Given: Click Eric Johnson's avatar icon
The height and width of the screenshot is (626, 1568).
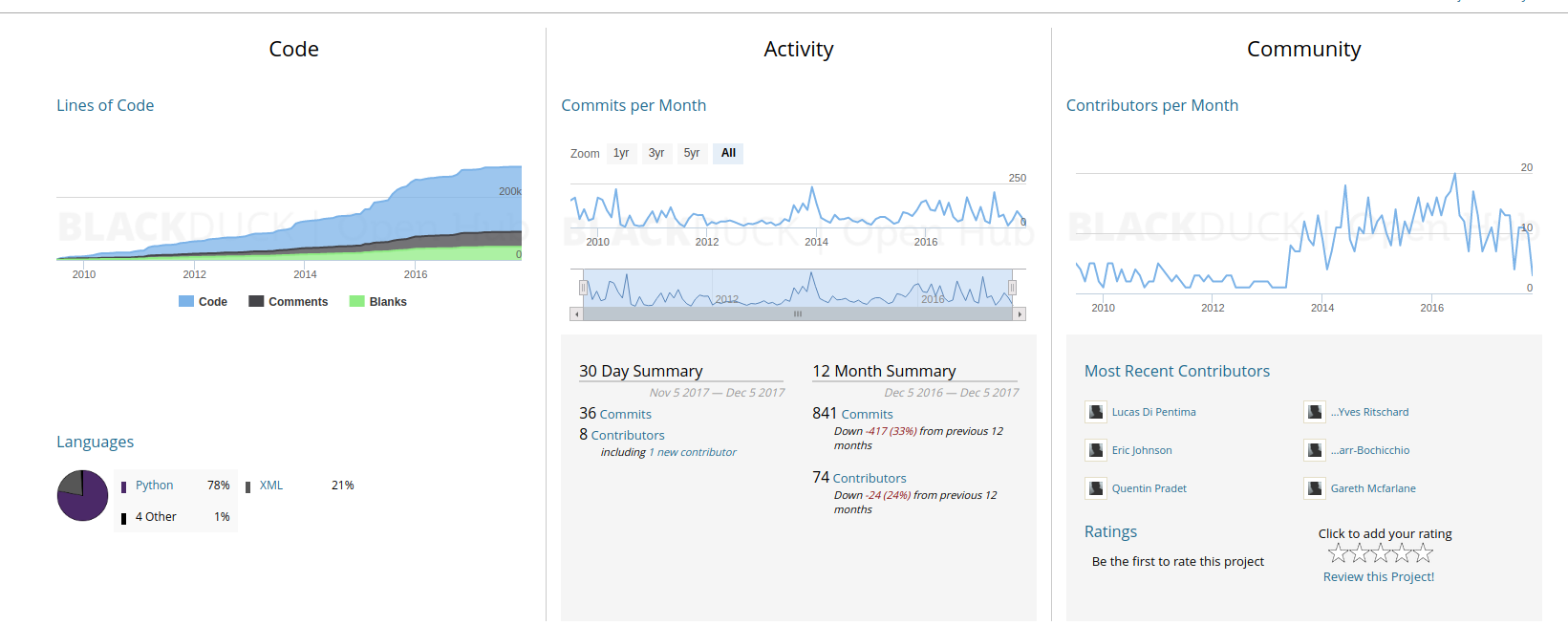Looking at the screenshot, I should point(1095,450).
